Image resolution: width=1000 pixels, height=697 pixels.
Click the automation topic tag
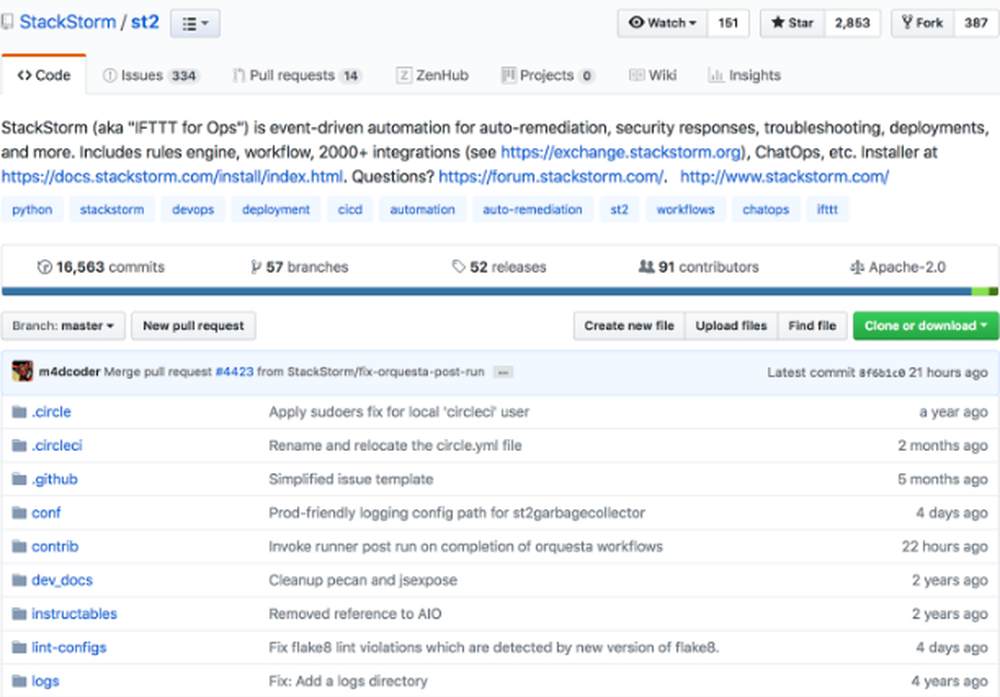point(422,210)
